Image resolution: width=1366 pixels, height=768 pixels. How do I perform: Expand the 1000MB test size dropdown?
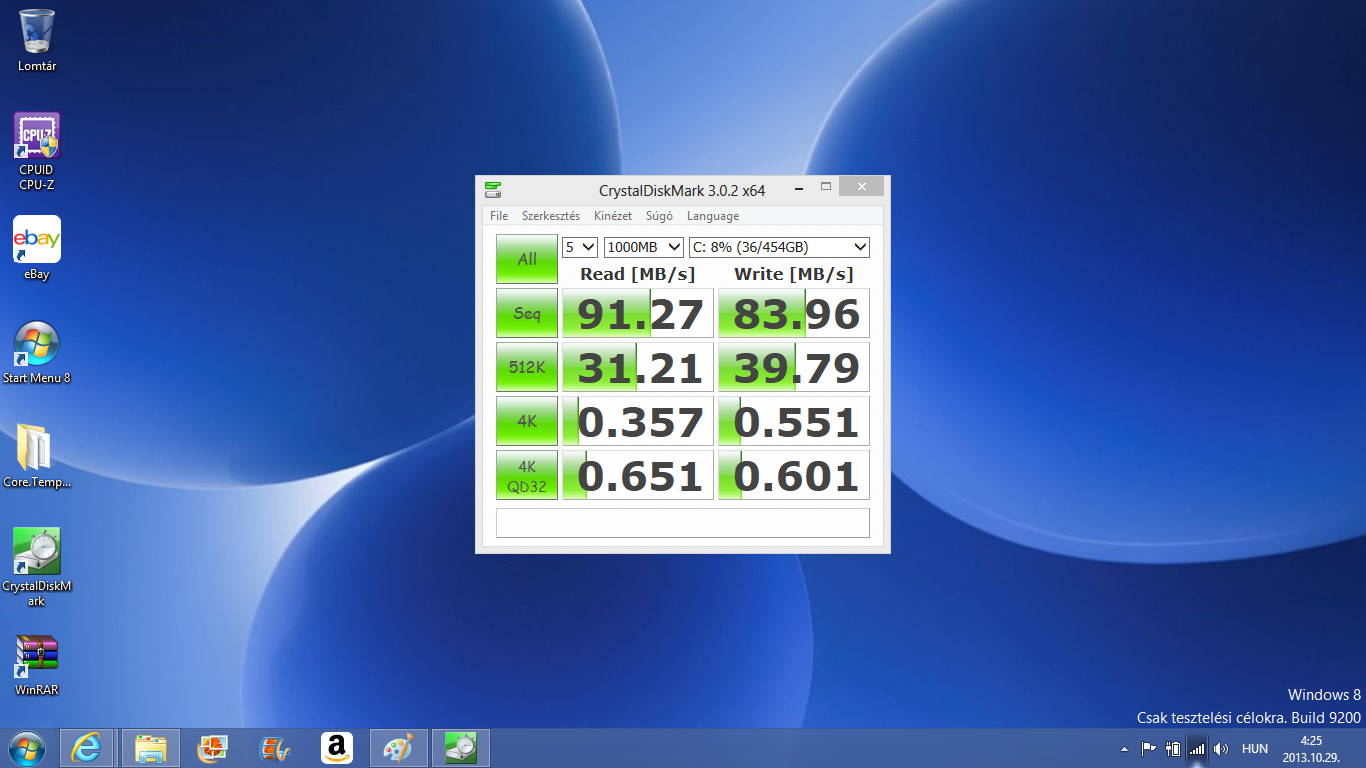[644, 247]
